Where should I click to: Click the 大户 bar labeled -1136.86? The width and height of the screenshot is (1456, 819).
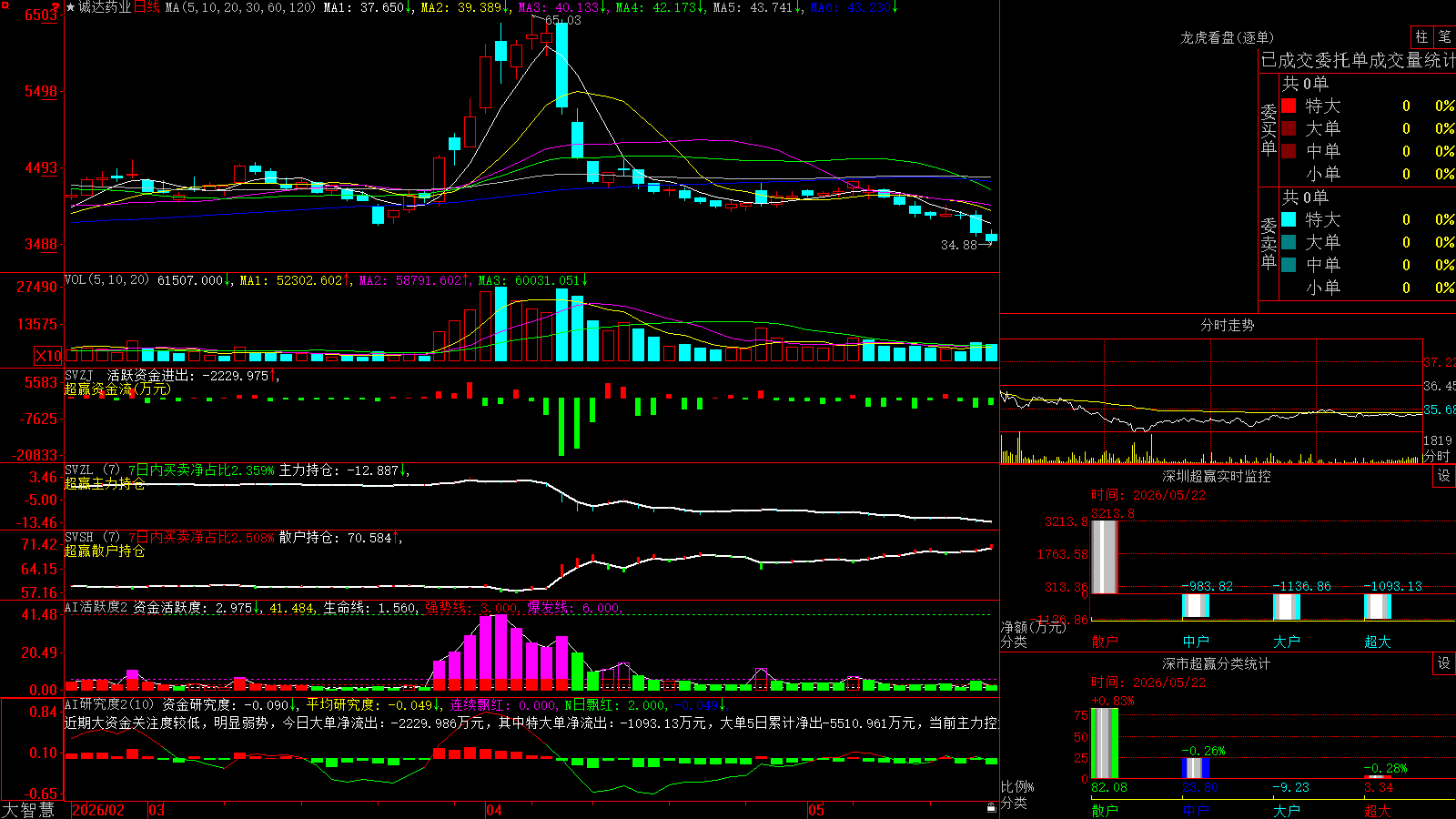(1287, 607)
